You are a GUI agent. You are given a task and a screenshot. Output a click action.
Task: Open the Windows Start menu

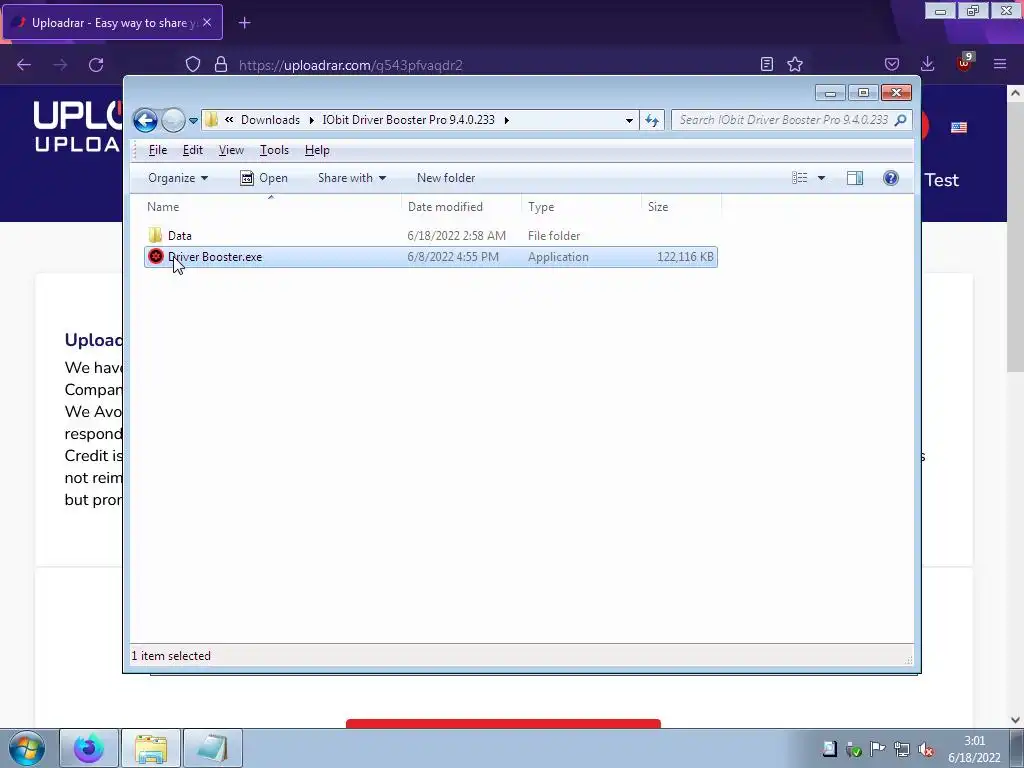(27, 748)
